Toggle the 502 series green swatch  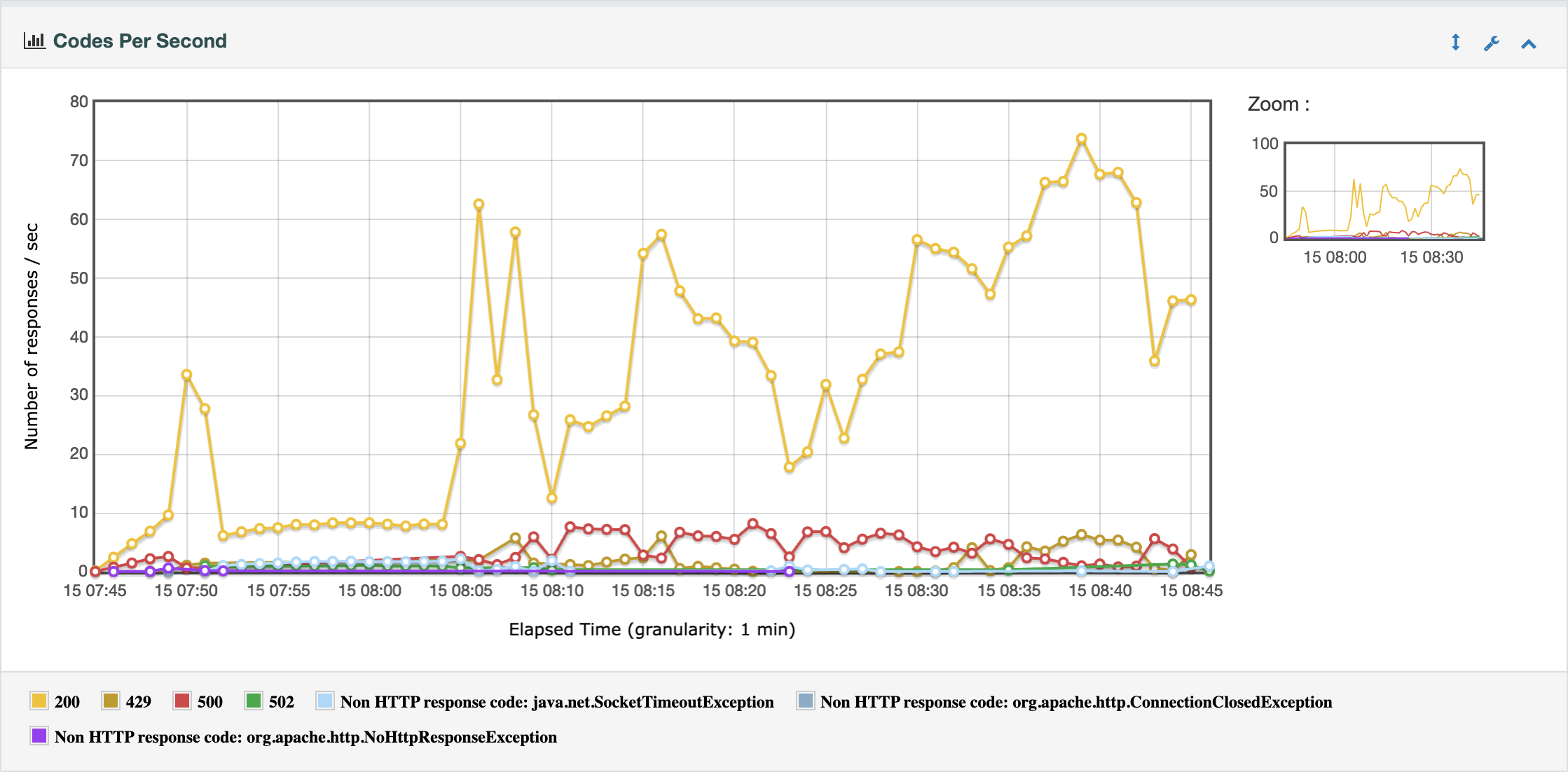pos(254,701)
